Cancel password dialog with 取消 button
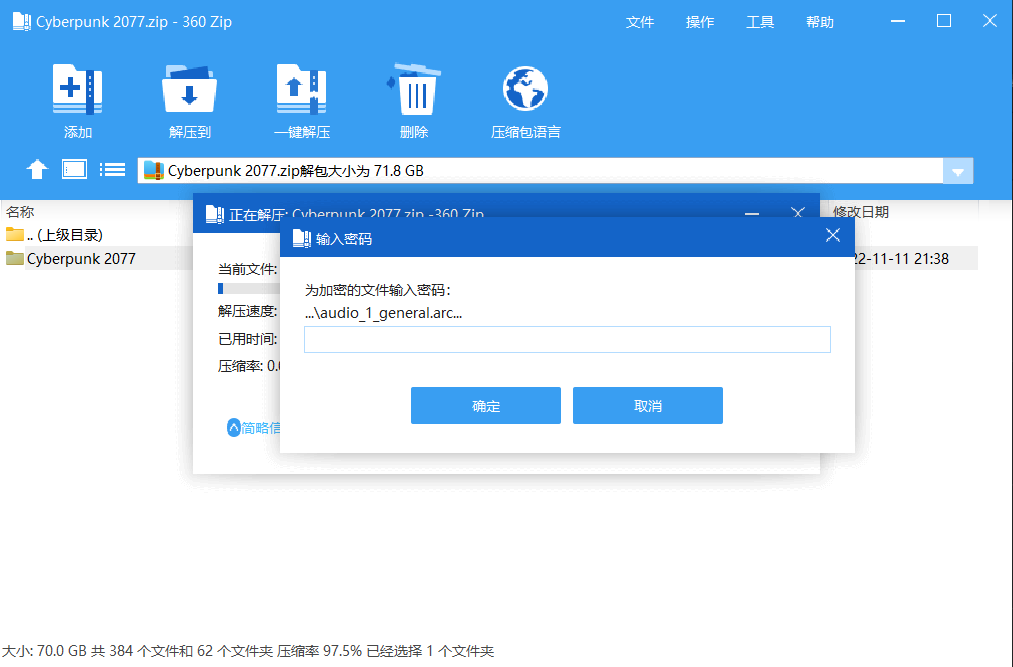This screenshot has height=667, width=1013. (x=648, y=405)
